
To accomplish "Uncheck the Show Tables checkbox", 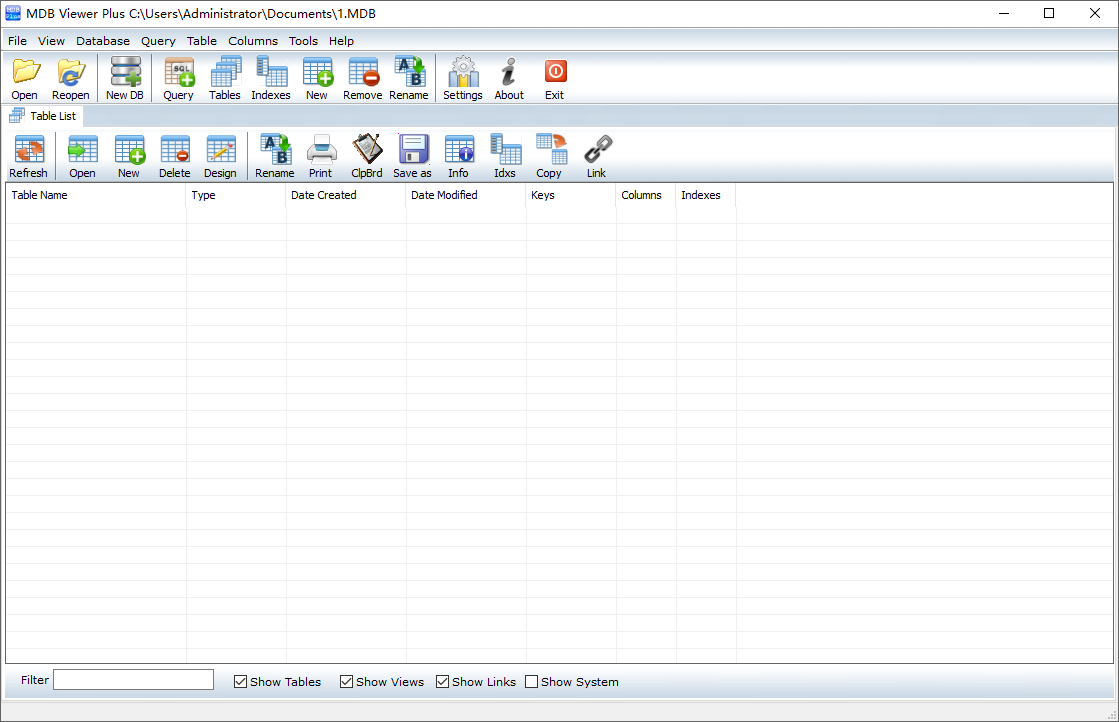I will click(x=240, y=682).
